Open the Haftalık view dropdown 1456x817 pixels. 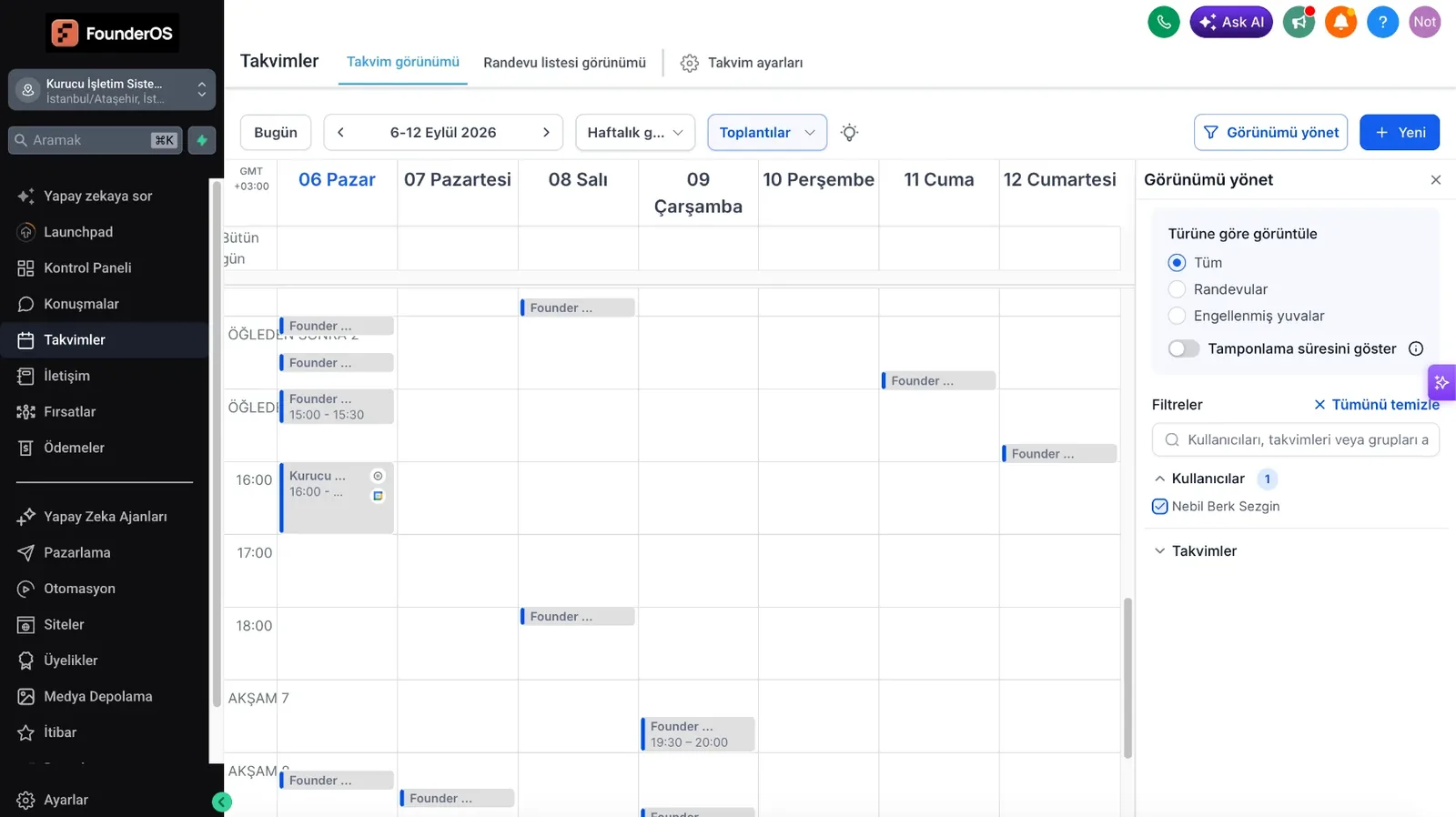635,133
